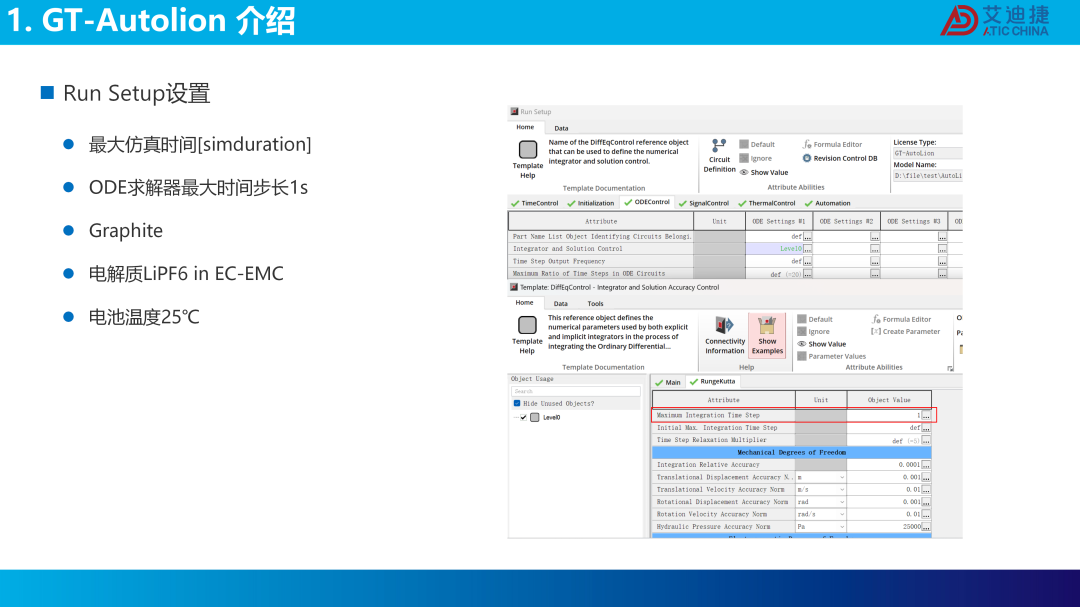The width and height of the screenshot is (1080, 607).
Task: Select Level0 object in tree
Action: pos(551,418)
